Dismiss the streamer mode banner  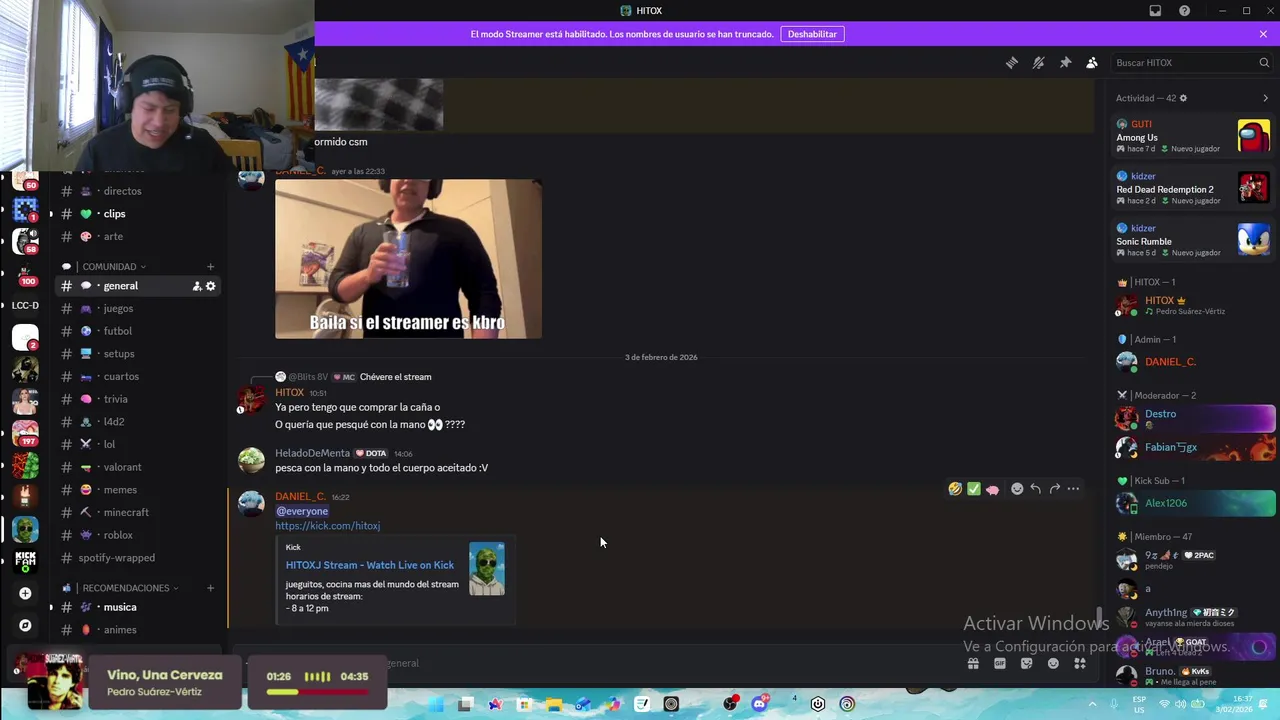pos(1263,34)
